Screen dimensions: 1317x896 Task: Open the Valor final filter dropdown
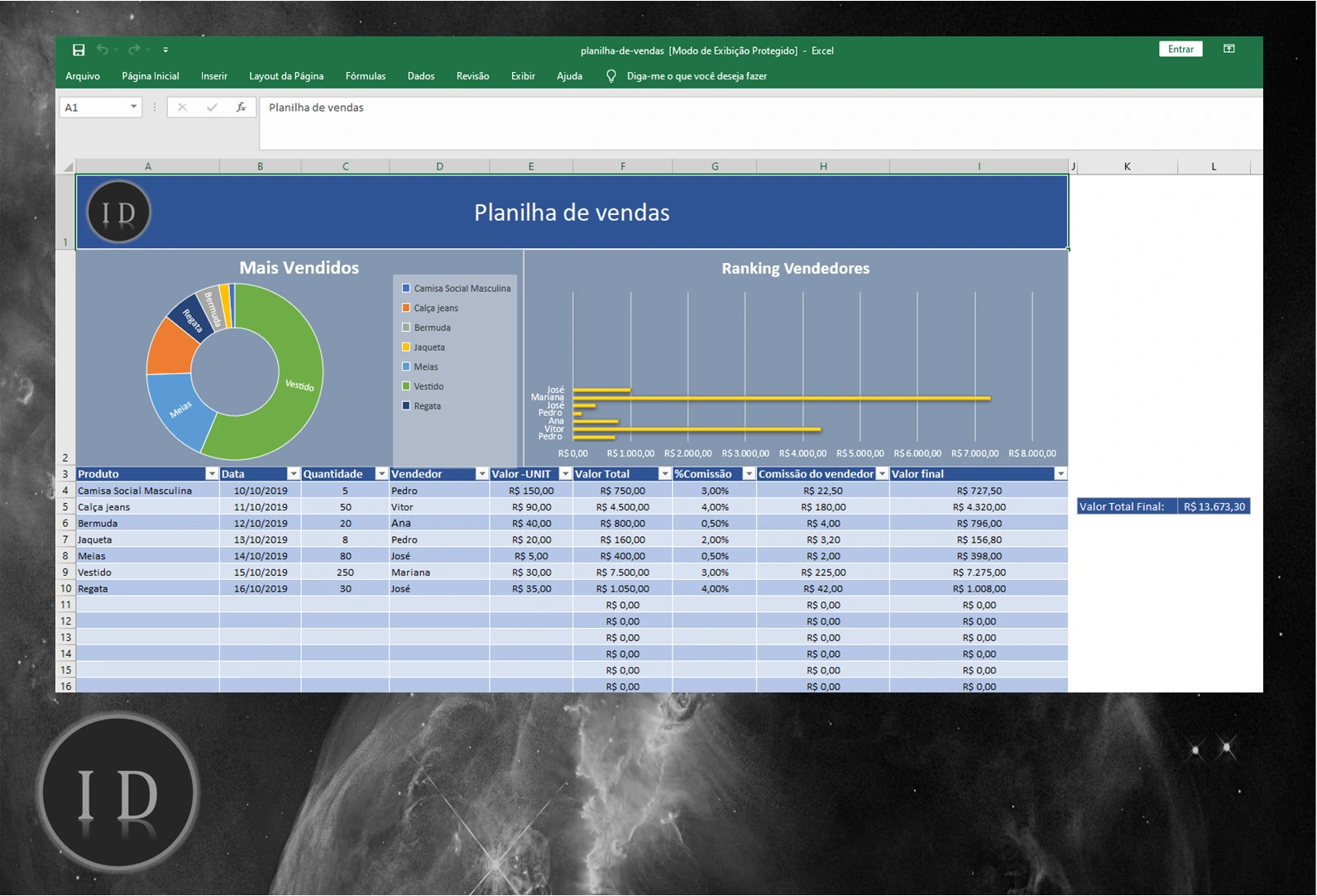point(1060,474)
